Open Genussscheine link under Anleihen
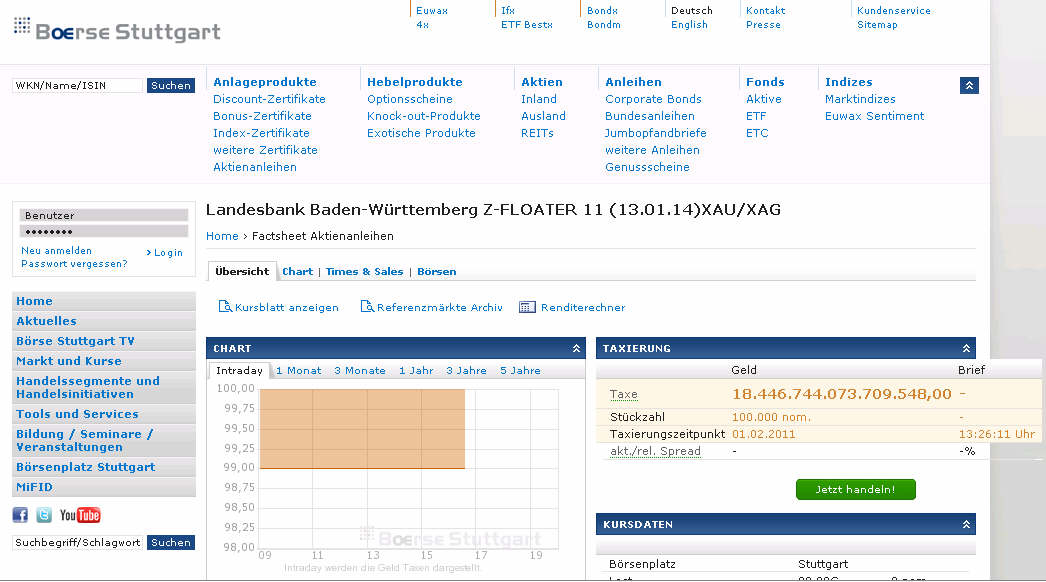Screen dimensions: 1046x582 click(x=647, y=168)
